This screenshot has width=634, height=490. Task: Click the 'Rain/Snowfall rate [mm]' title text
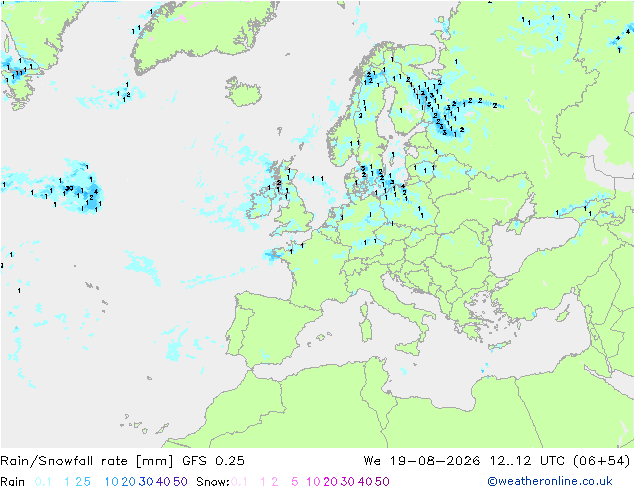87,461
